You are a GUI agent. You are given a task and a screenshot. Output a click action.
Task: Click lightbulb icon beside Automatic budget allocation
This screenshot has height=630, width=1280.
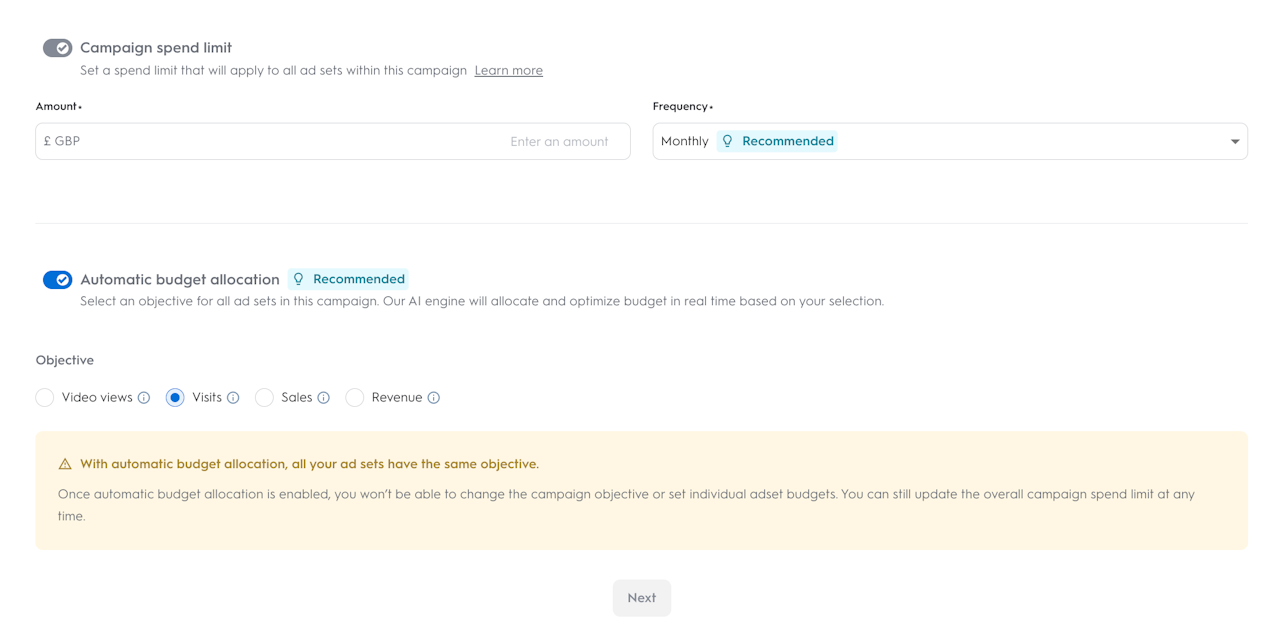pos(298,279)
